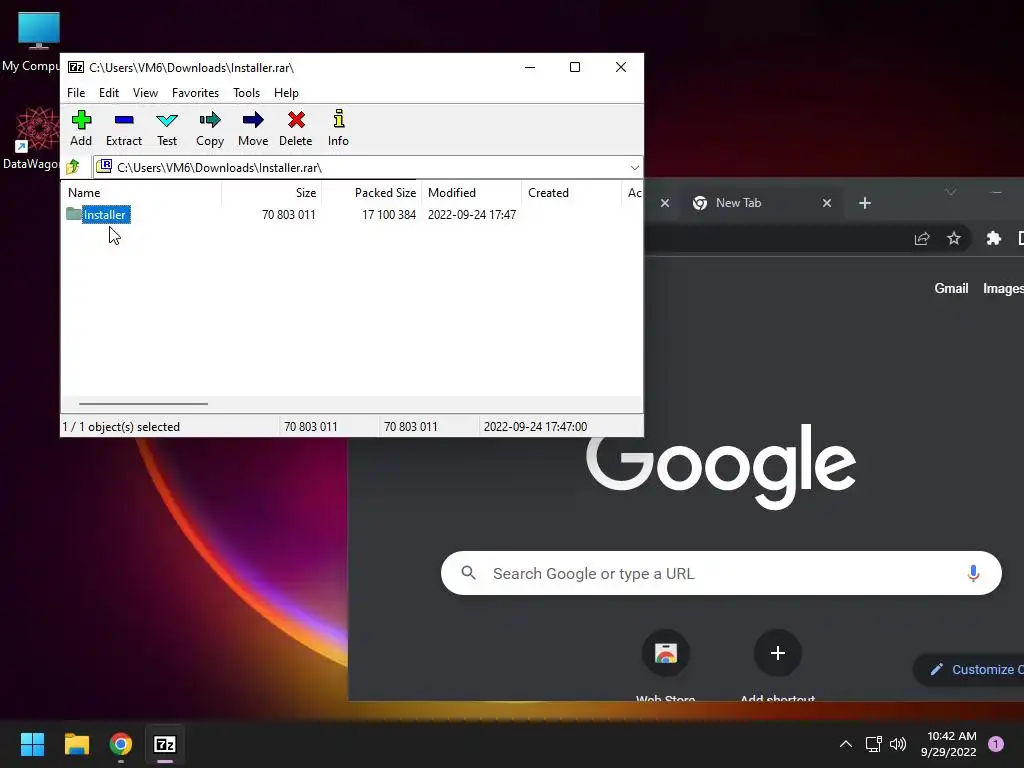Screen dimensions: 1024x768
Task: Open the volume control in system tray
Action: tap(898, 744)
